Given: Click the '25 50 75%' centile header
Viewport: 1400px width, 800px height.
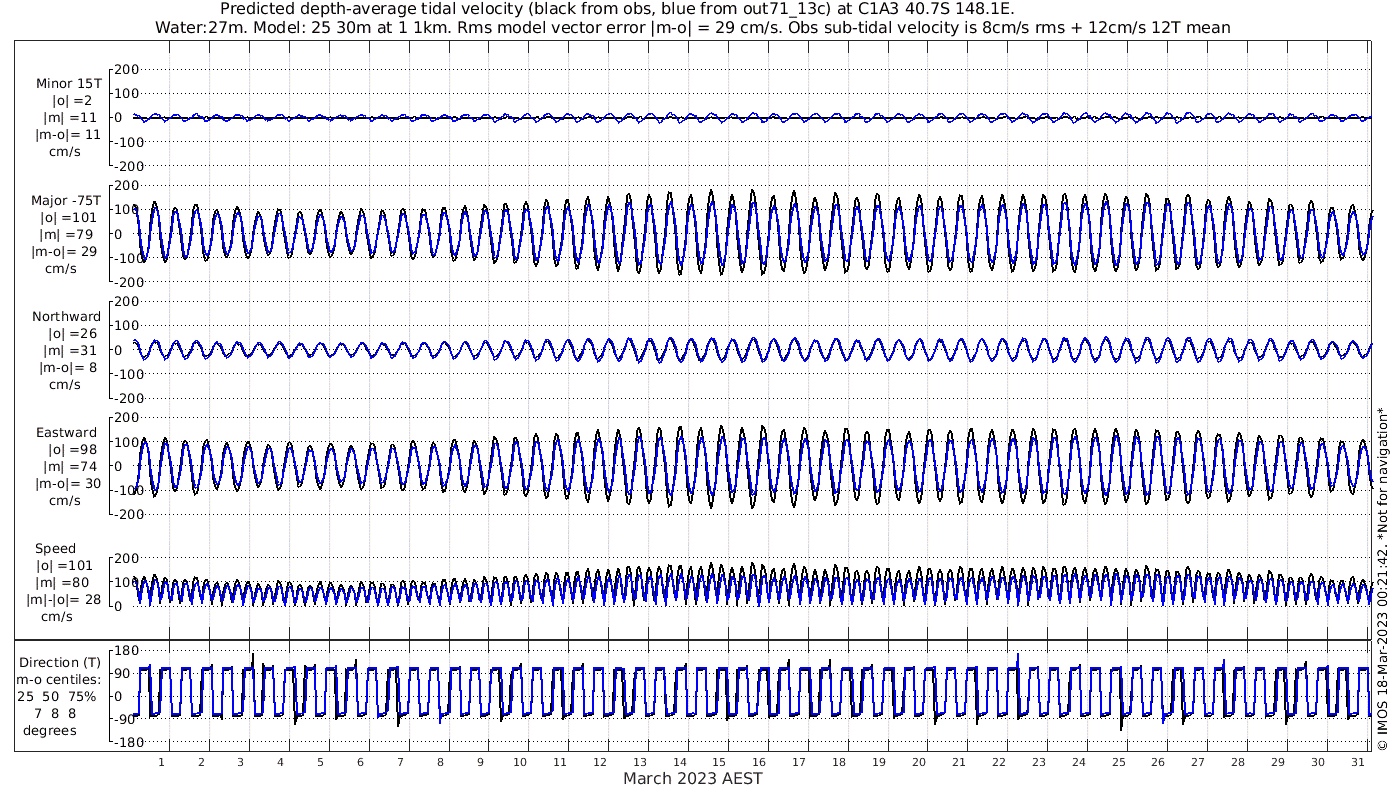Looking at the screenshot, I should coord(56,697).
